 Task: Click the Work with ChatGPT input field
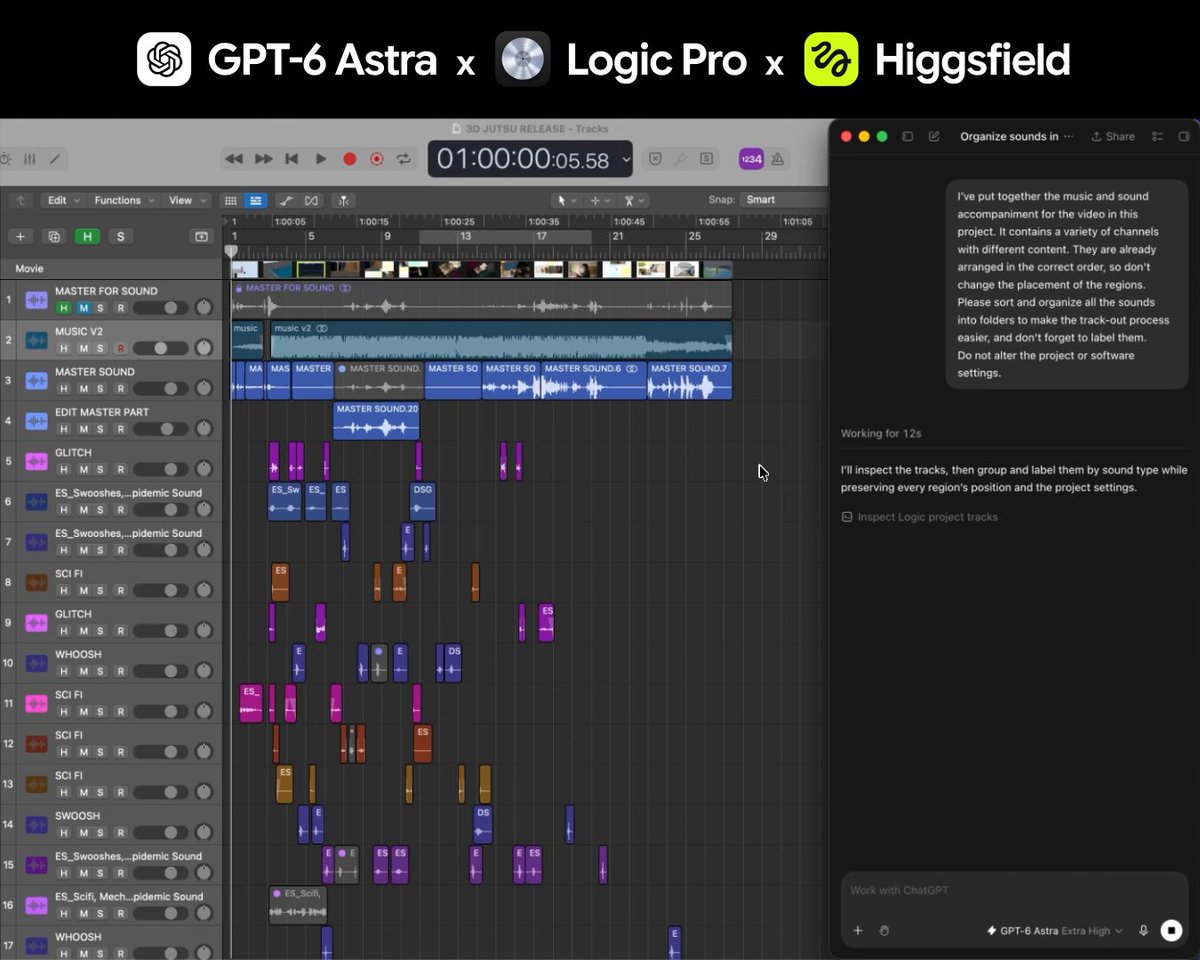[x=1014, y=890]
